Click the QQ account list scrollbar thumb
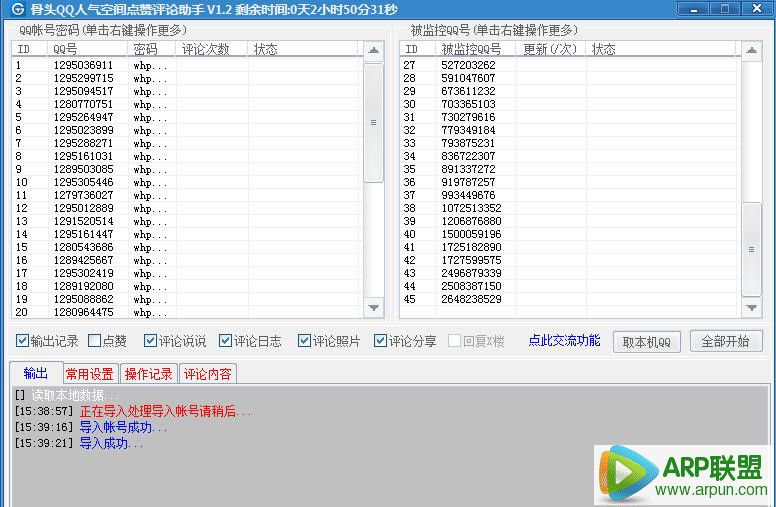This screenshot has height=507, width=776. [x=374, y=123]
